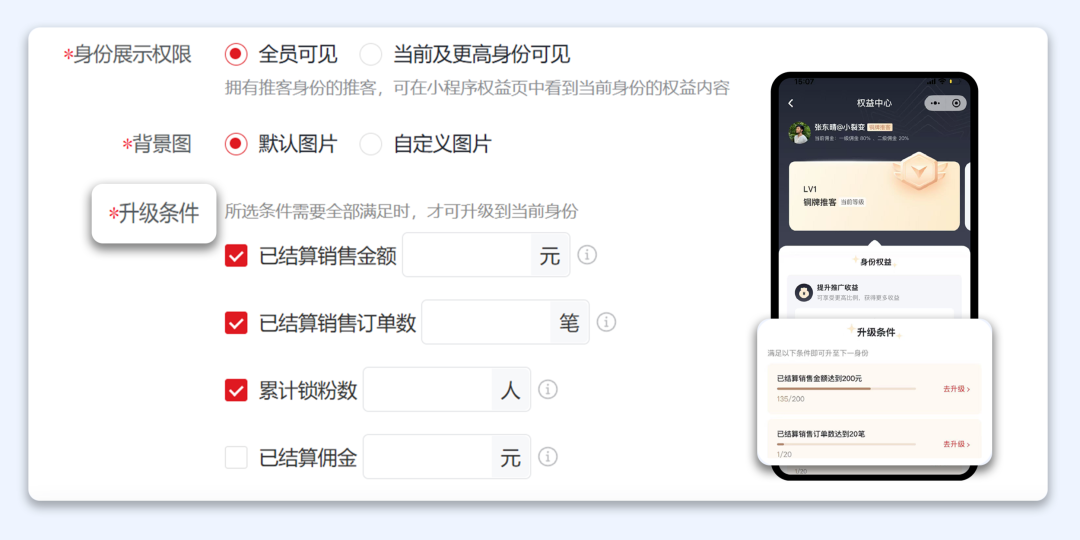
Task: Click 135/200 sales amount progress bar
Action: pyautogui.click(x=847, y=389)
